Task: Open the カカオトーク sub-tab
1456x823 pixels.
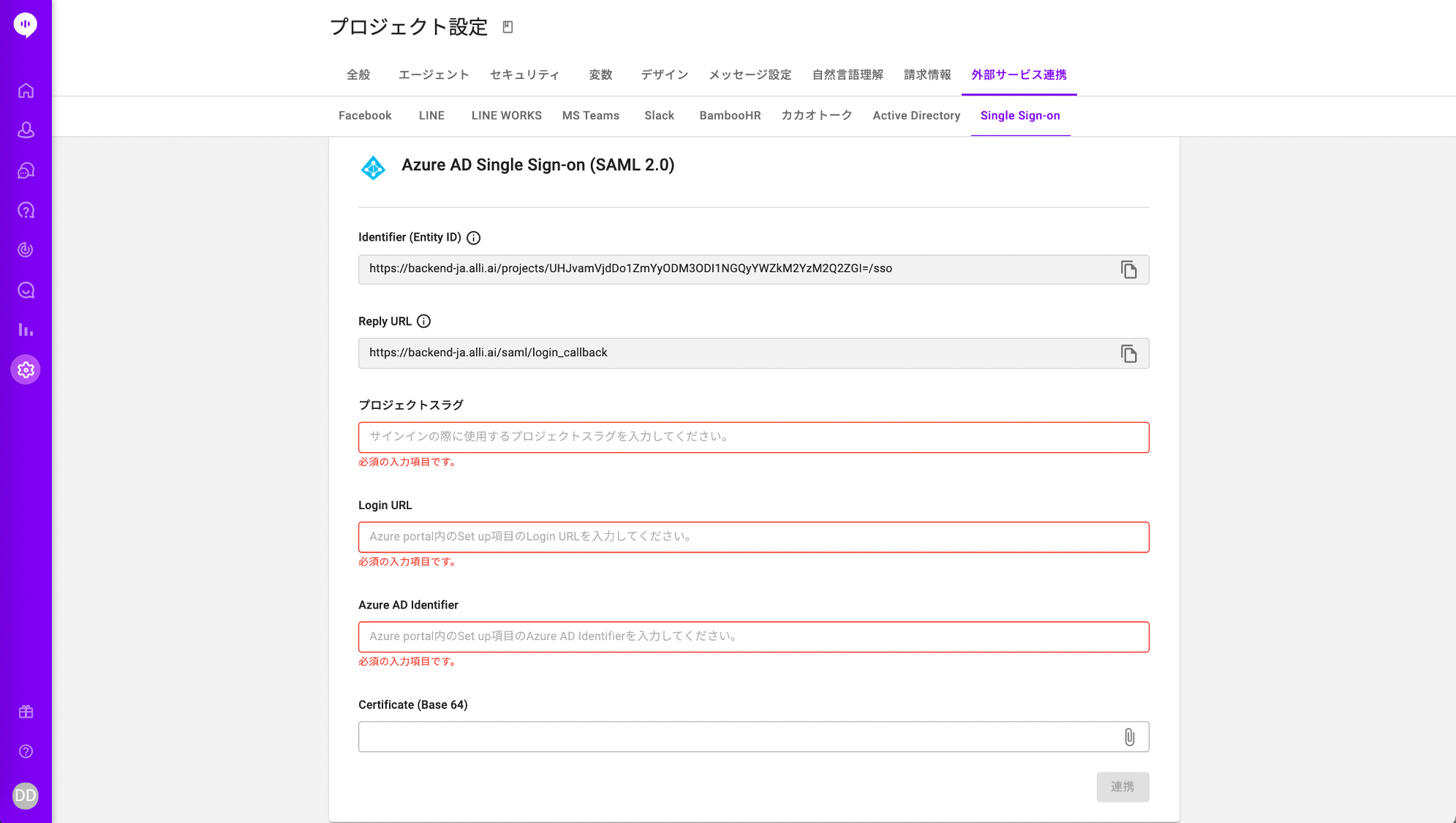Action: (x=816, y=116)
